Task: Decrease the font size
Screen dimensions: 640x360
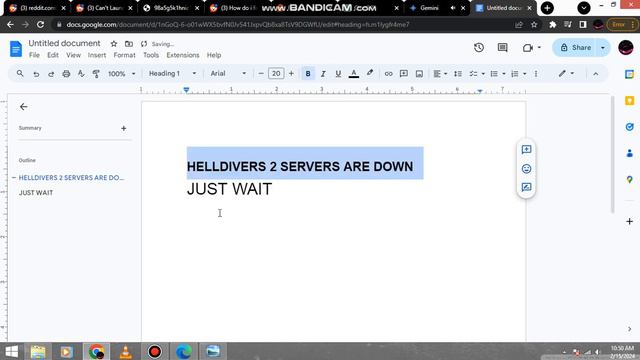Action: click(x=261, y=73)
